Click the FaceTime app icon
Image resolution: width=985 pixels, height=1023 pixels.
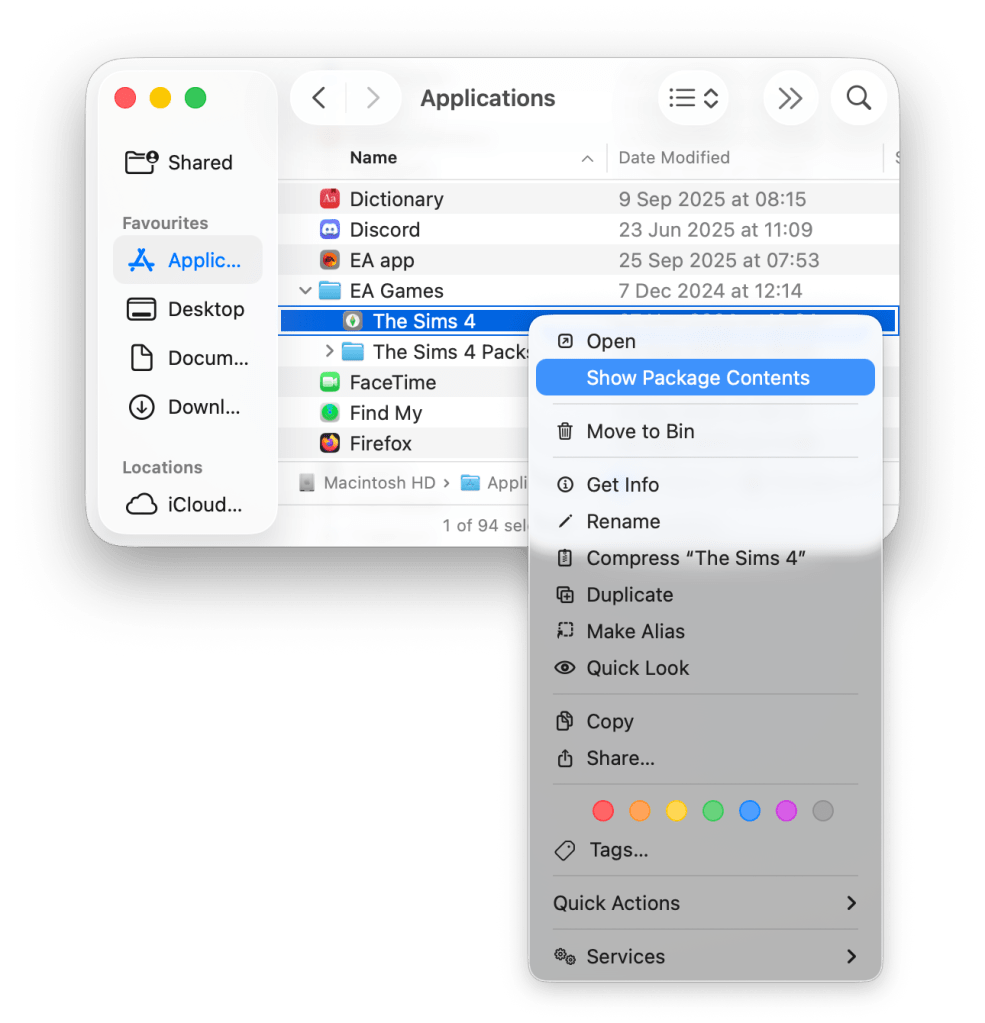tap(329, 382)
